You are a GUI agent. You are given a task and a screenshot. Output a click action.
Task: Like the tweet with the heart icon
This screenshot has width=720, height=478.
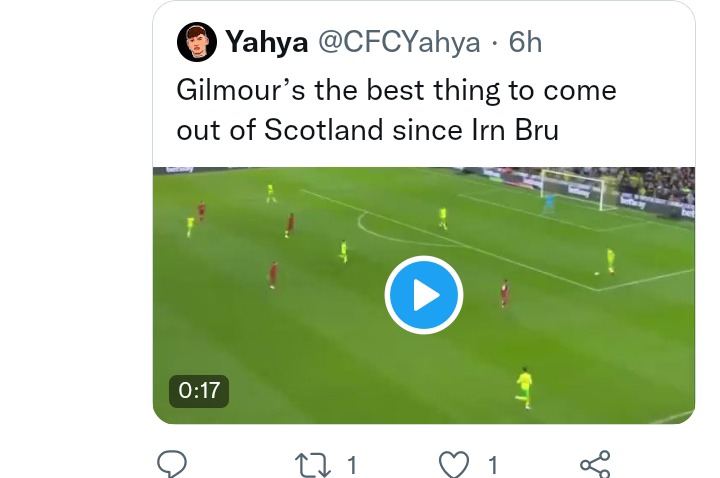(454, 465)
